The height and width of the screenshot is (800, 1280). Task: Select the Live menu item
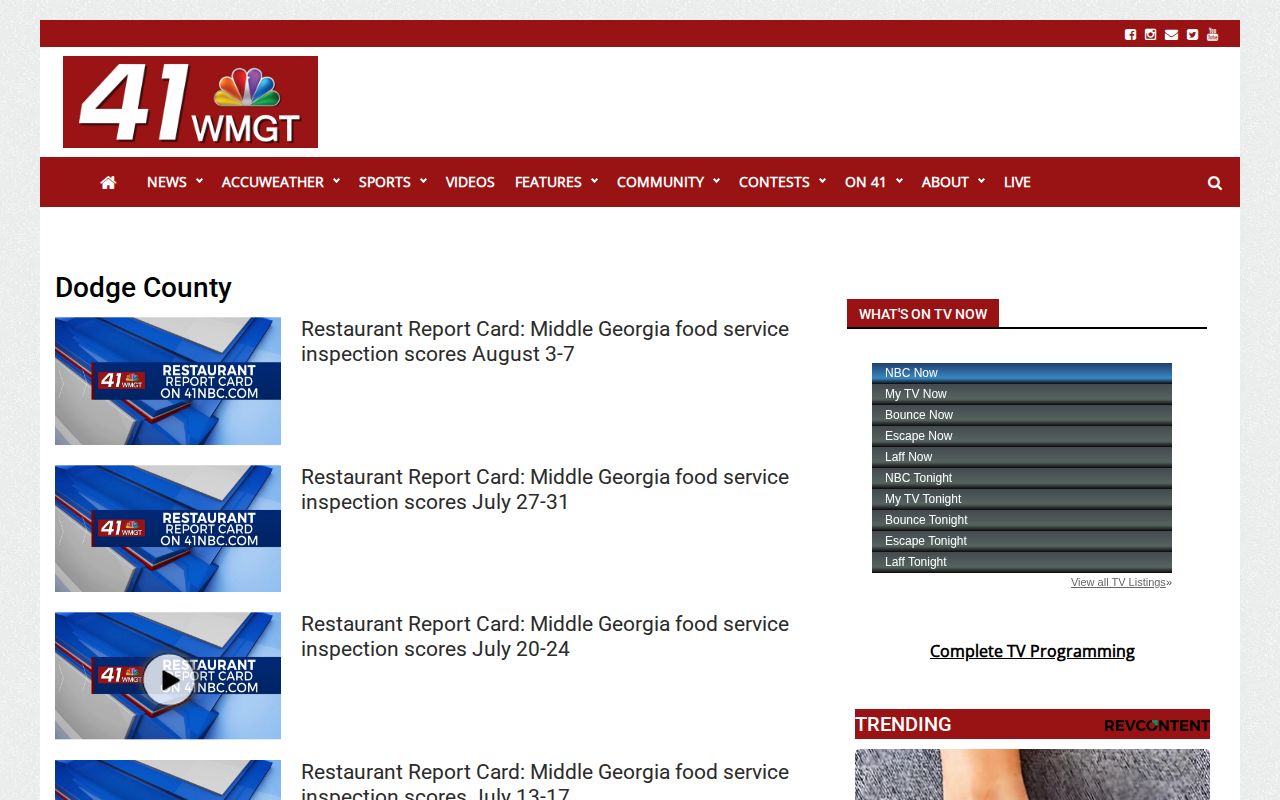(x=1017, y=182)
